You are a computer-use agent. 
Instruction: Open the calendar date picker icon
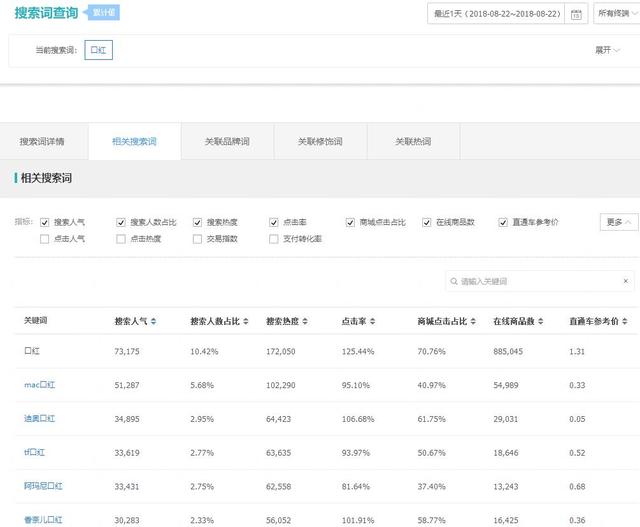coord(576,14)
